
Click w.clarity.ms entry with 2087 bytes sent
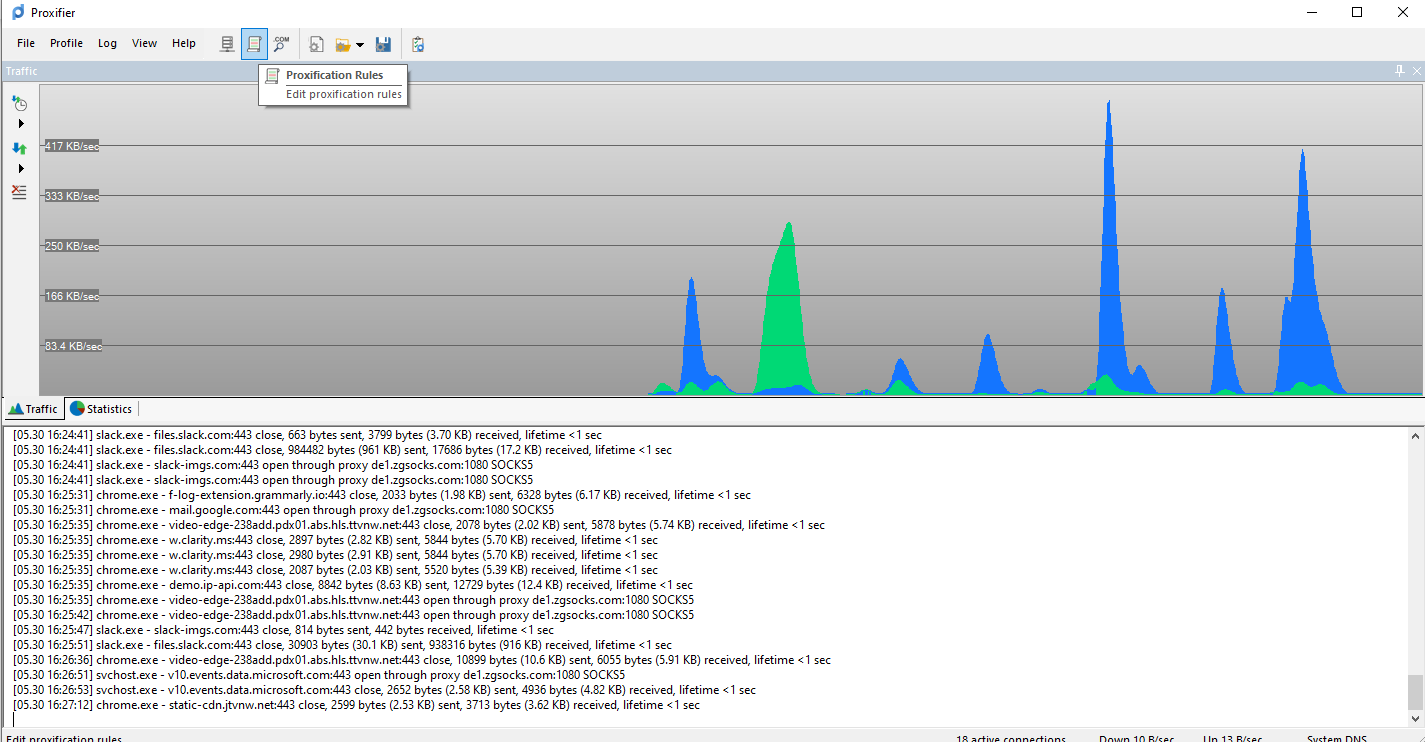(x=335, y=570)
